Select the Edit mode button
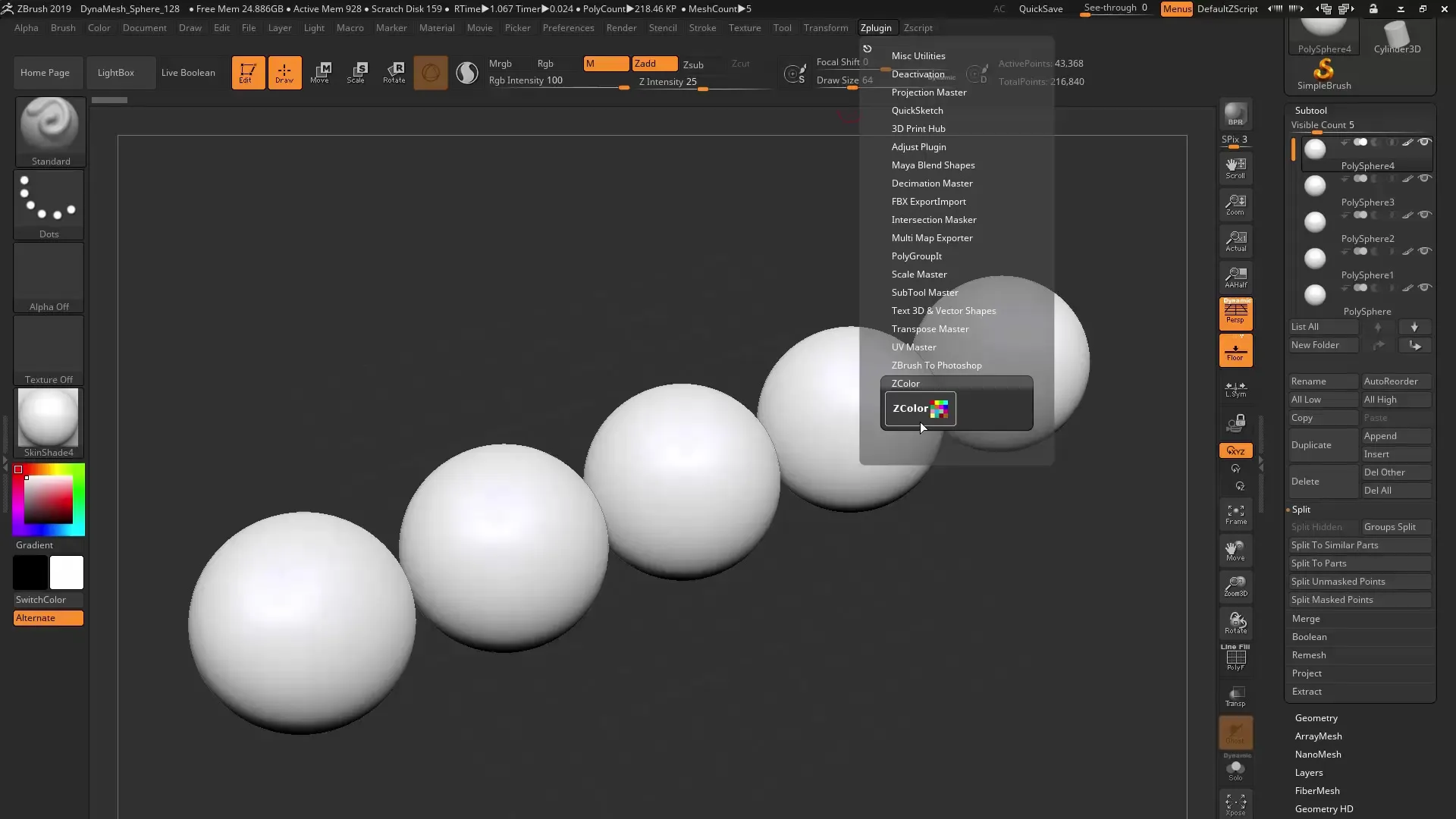This screenshot has width=1456, height=819. pyautogui.click(x=248, y=73)
